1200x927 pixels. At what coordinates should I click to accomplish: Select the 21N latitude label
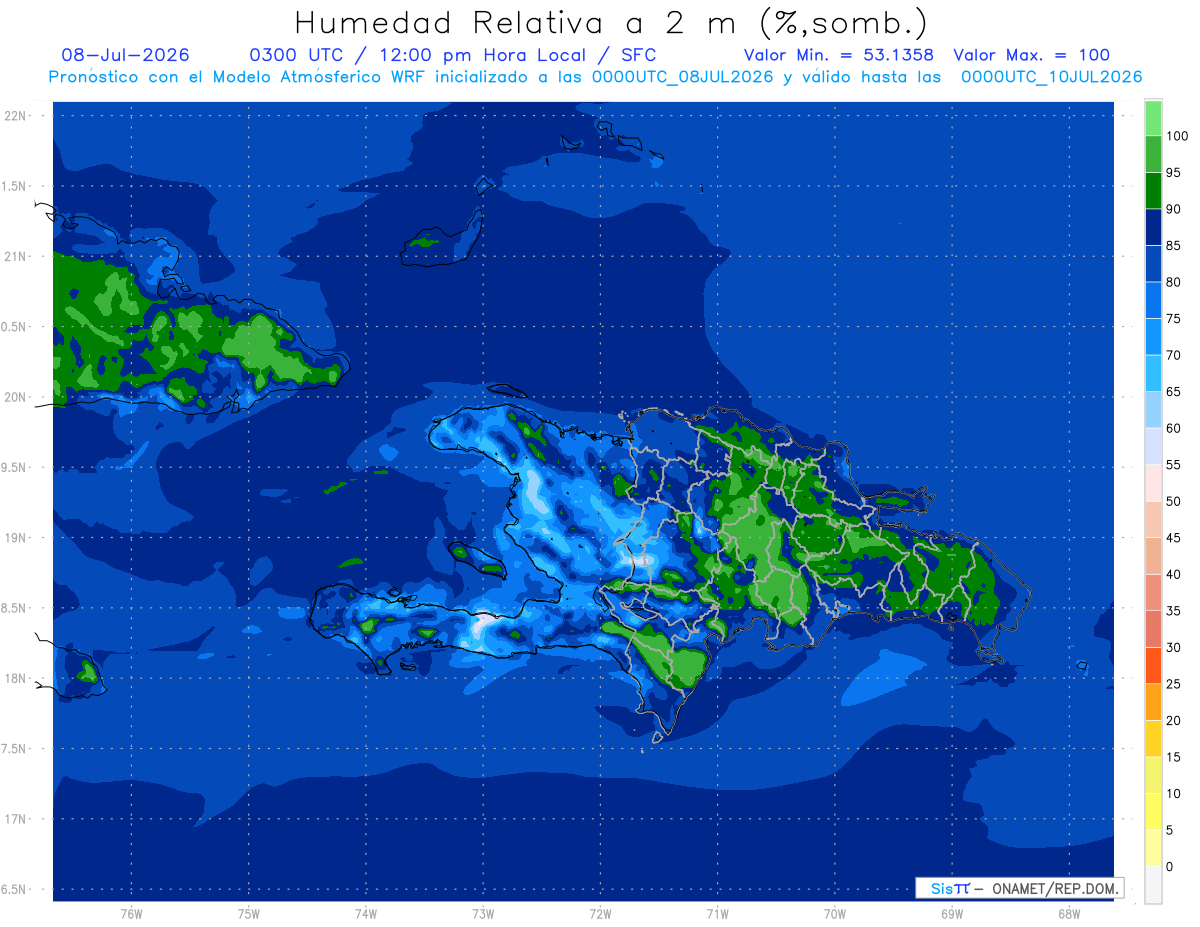click(15, 256)
